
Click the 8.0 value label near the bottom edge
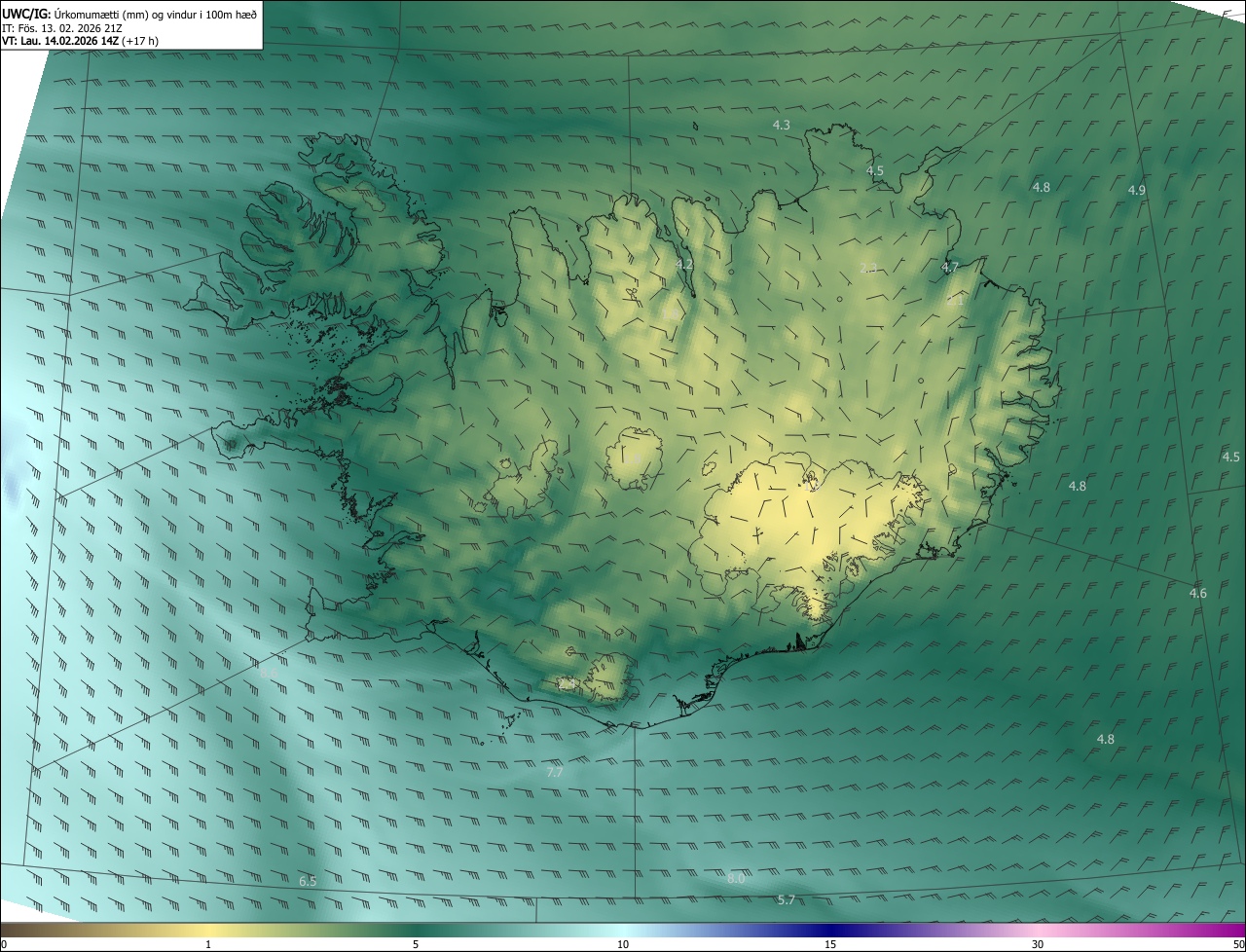click(x=736, y=878)
